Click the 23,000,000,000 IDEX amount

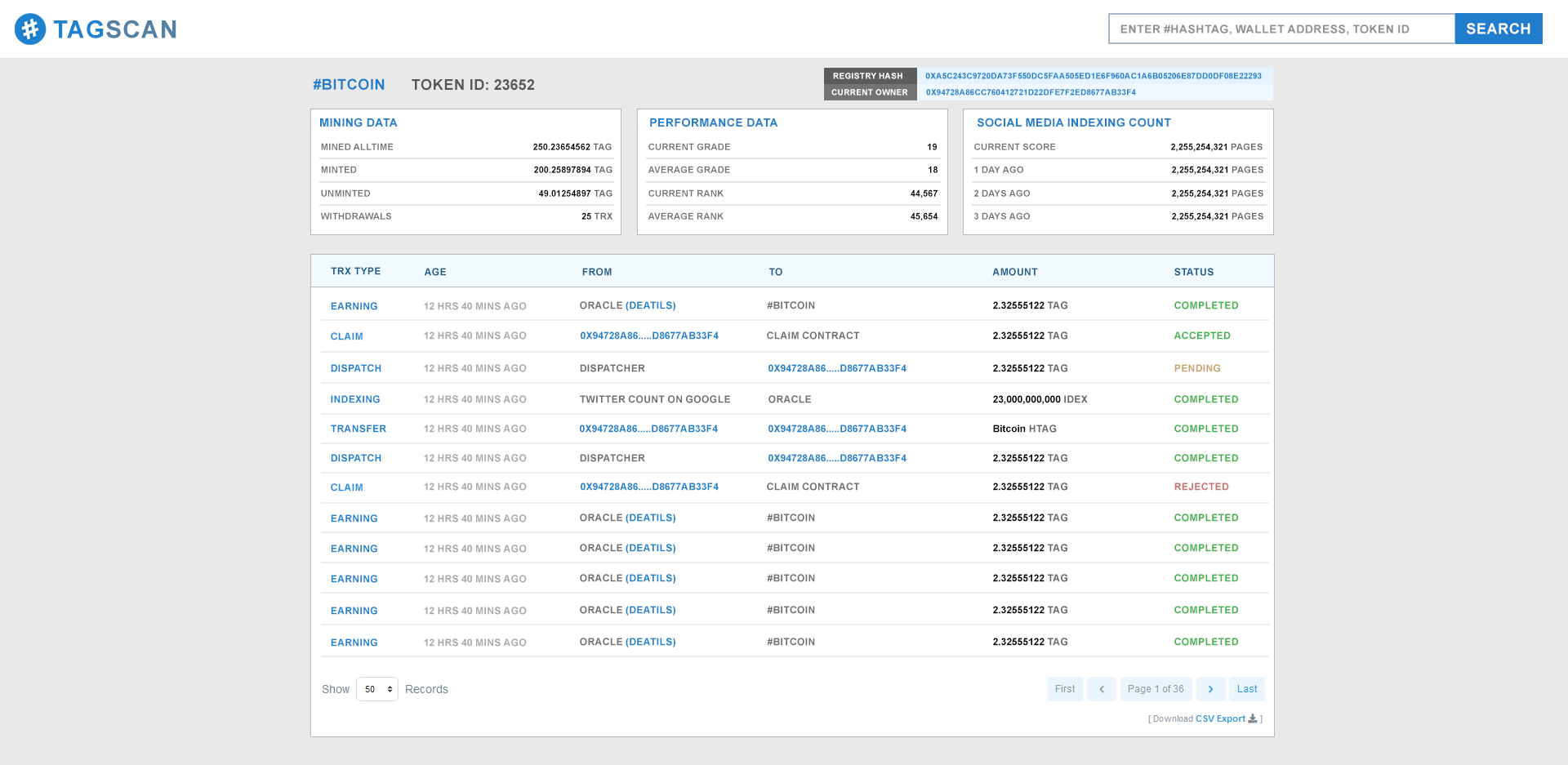(x=1040, y=399)
